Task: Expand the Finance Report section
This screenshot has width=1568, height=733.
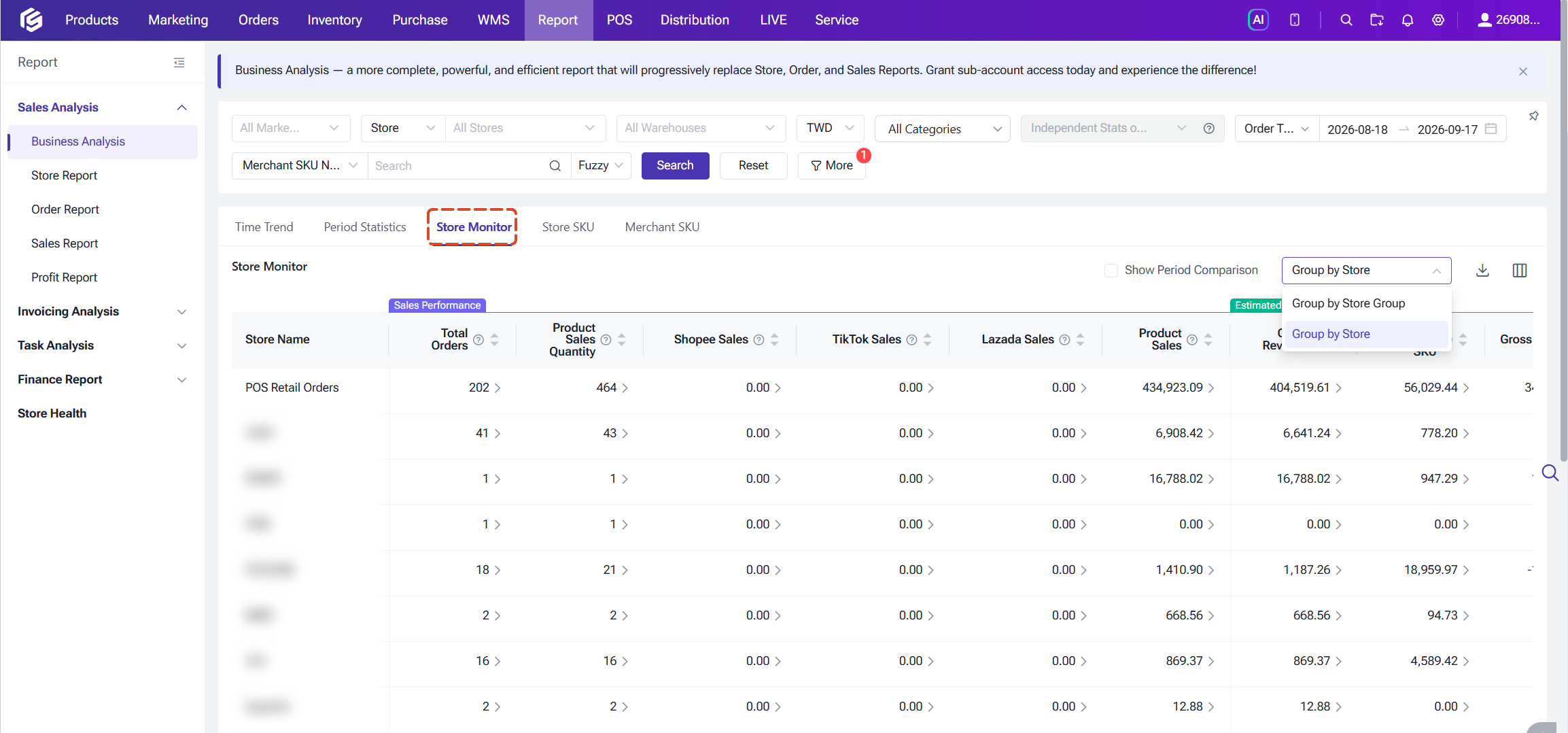Action: point(102,379)
